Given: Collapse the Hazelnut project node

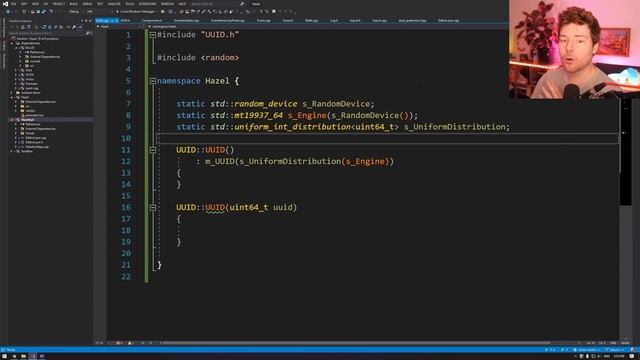Looking at the screenshot, I should click(12, 120).
